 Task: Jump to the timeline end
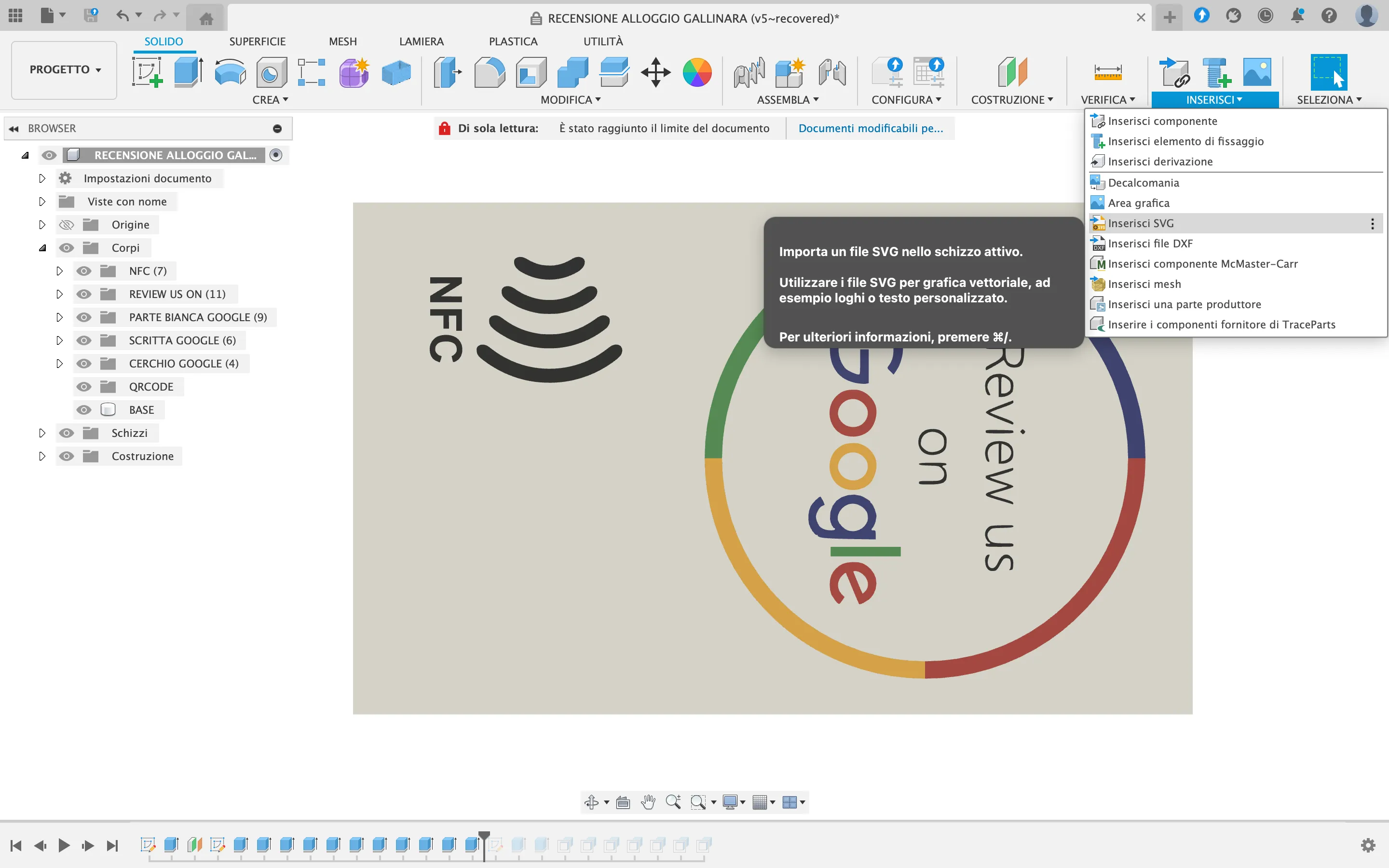[x=112, y=845]
